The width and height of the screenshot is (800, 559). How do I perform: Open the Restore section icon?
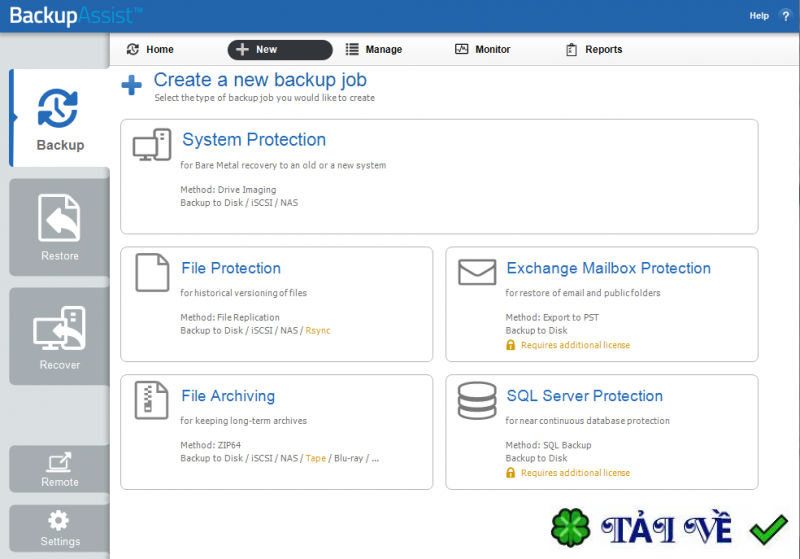59,218
